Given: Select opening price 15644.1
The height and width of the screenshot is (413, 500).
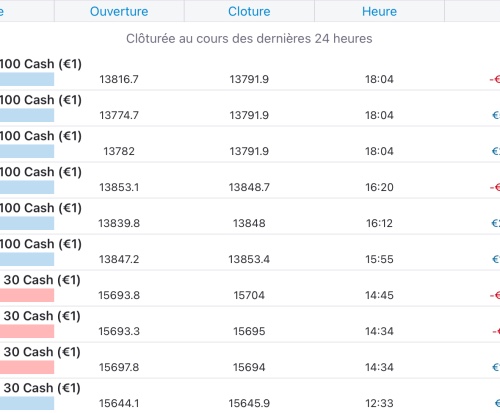Looking at the screenshot, I should [119, 403].
